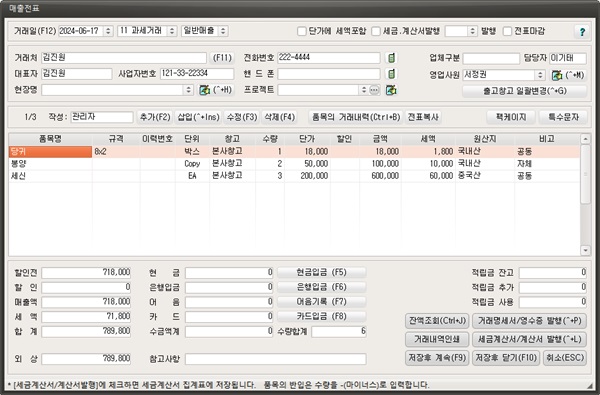Click the 삽입(^+Ins) button
This screenshot has width=600, height=395.
tap(199, 117)
